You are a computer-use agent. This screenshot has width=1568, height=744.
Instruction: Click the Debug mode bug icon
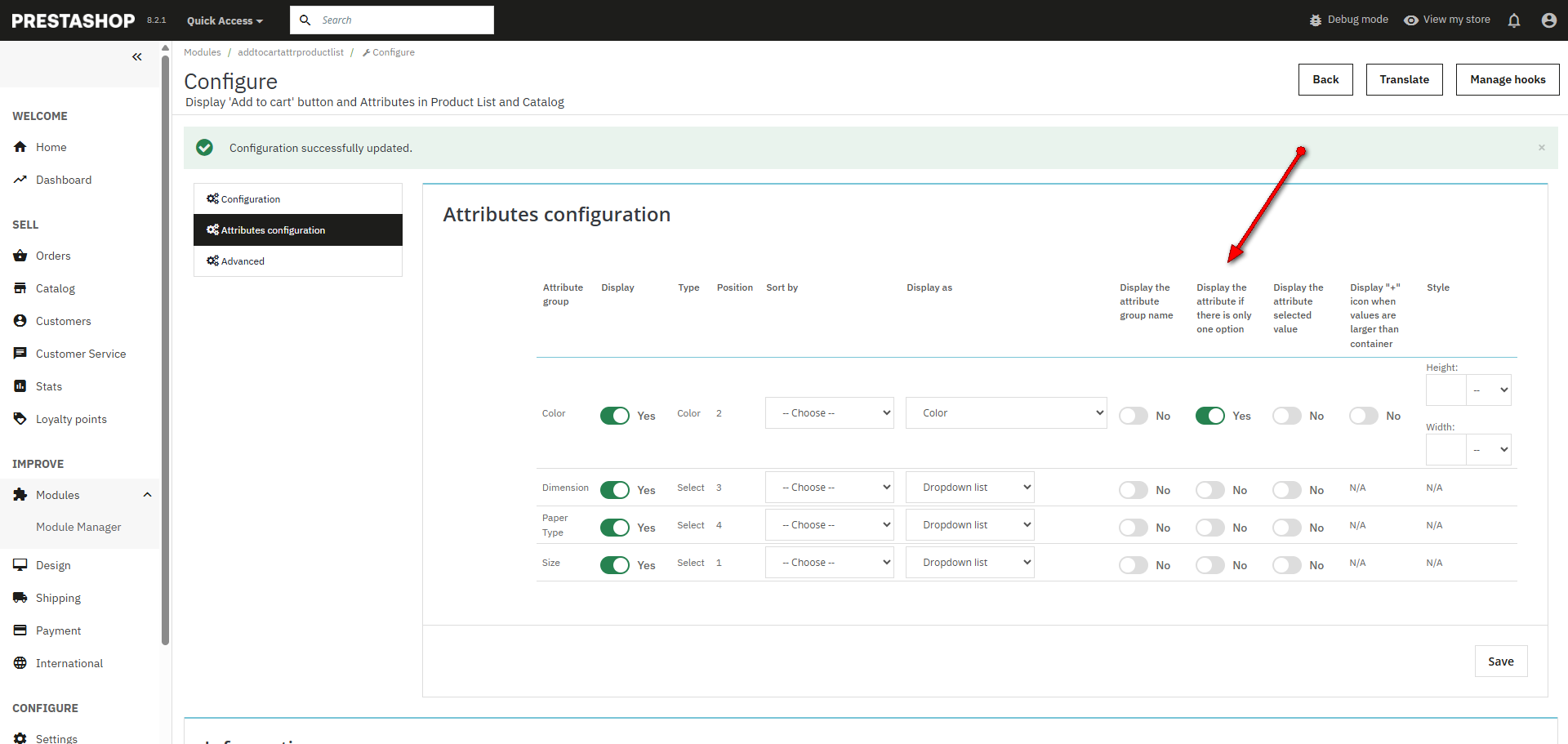(1315, 20)
